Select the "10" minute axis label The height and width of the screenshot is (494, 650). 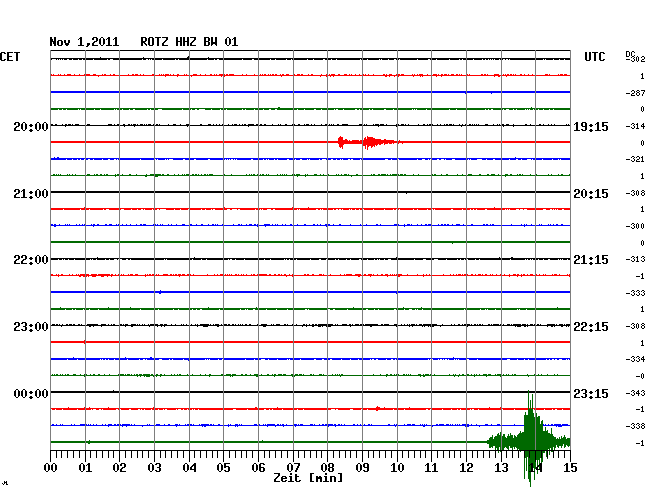[397, 468]
